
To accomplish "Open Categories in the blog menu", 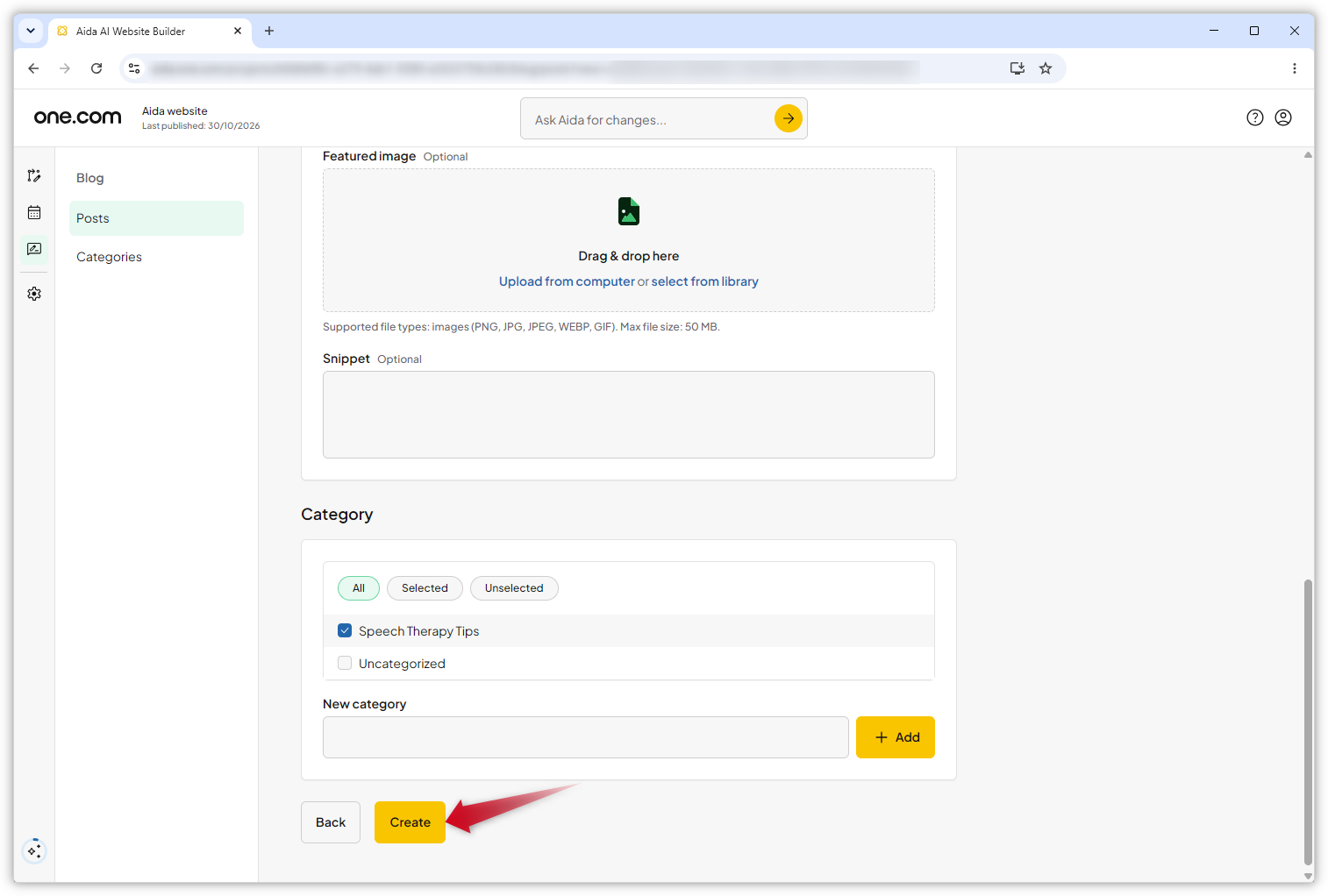I will (x=109, y=257).
